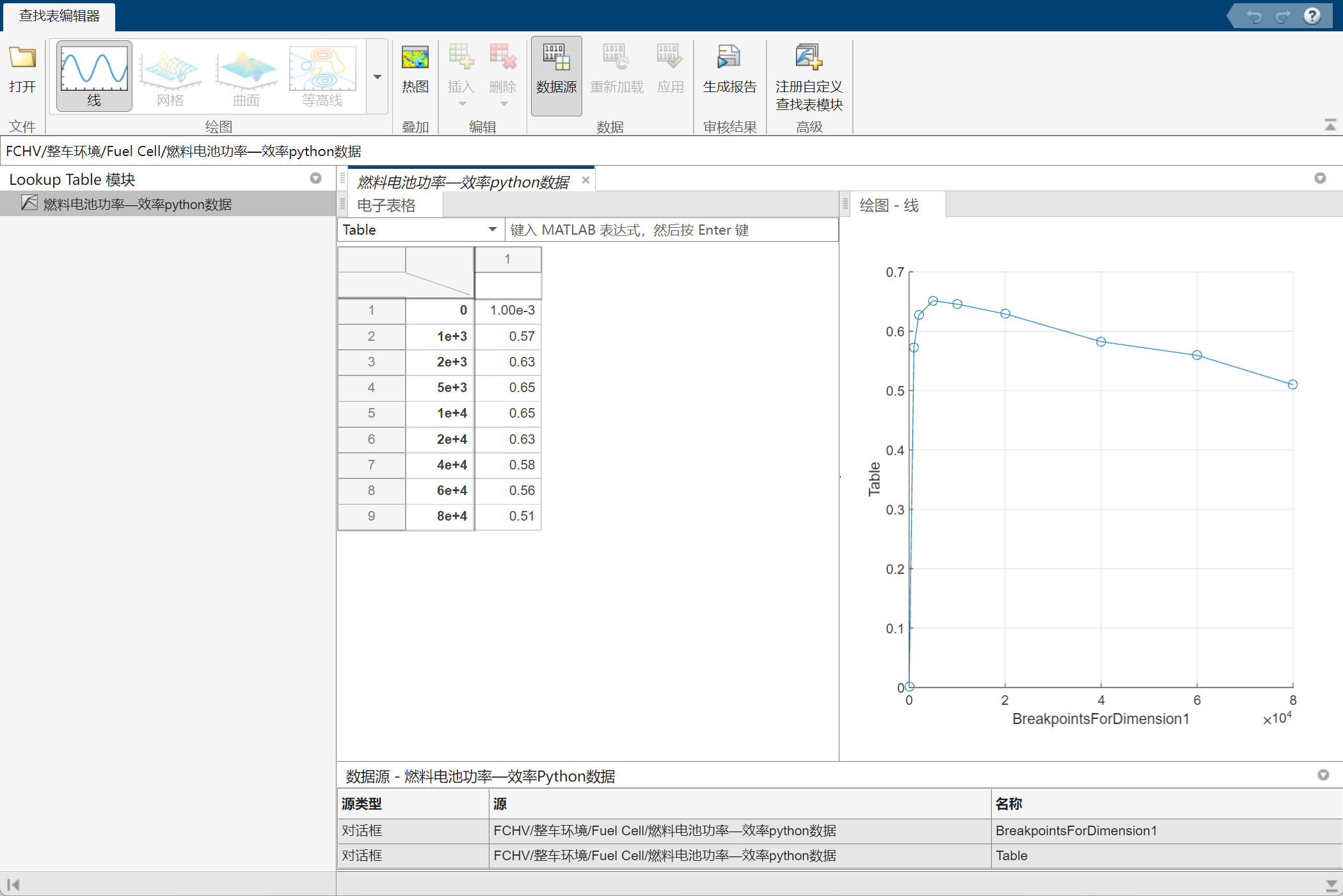Select breakpoint cell 0 in row 1
1343x896 pixels.
click(440, 310)
